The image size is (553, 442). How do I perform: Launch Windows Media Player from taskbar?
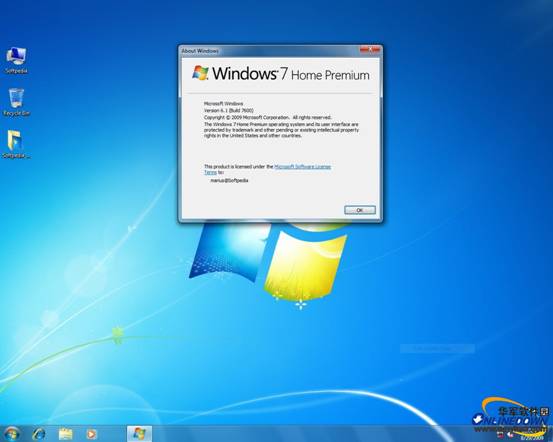coord(91,434)
